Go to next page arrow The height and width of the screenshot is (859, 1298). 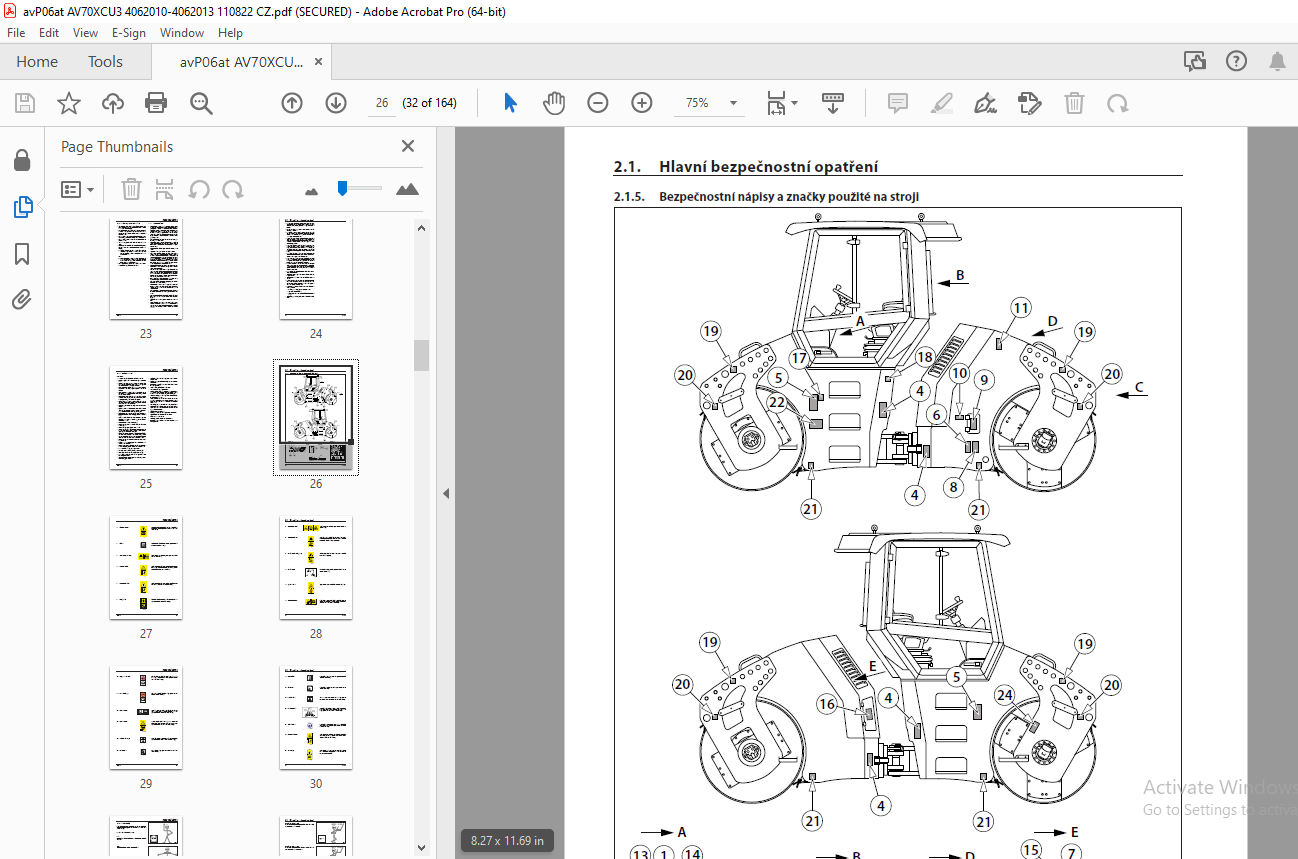pos(336,103)
